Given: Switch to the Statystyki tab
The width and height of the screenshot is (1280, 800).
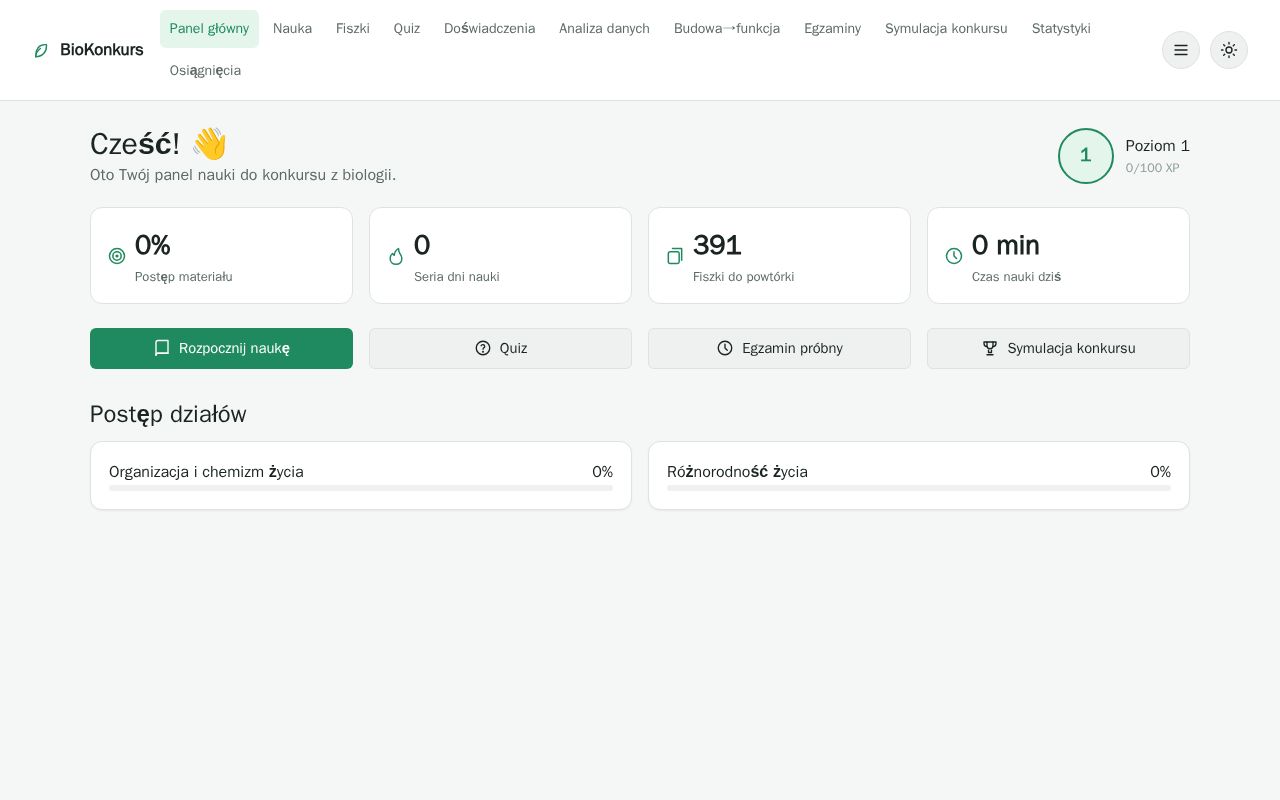Looking at the screenshot, I should coord(1061,29).
